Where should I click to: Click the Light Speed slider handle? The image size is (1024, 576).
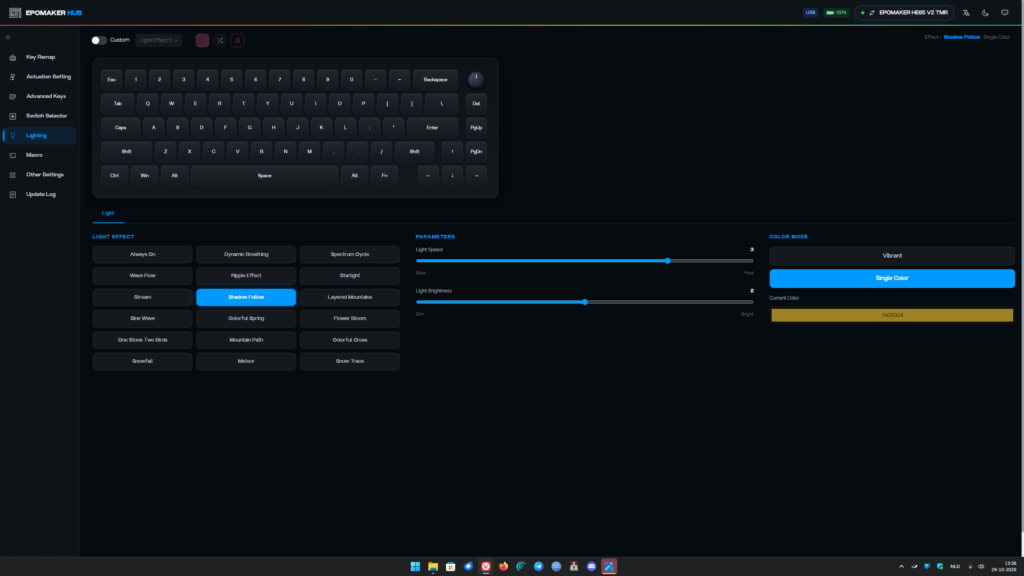click(667, 261)
